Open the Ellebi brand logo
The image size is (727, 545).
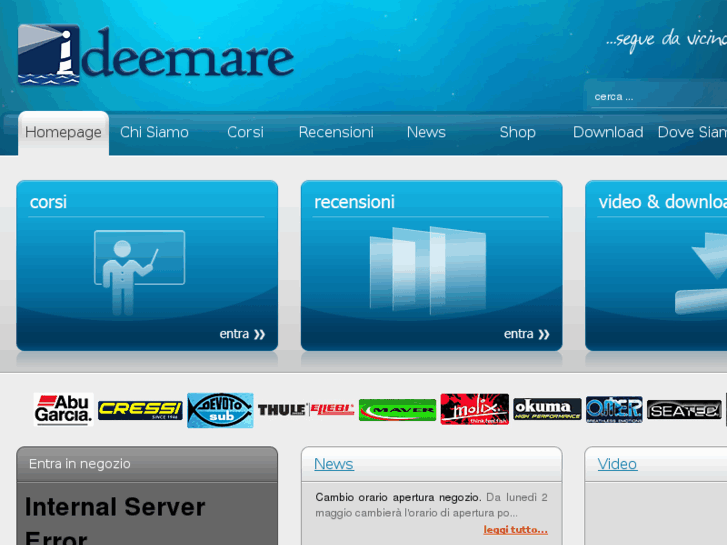tap(332, 410)
